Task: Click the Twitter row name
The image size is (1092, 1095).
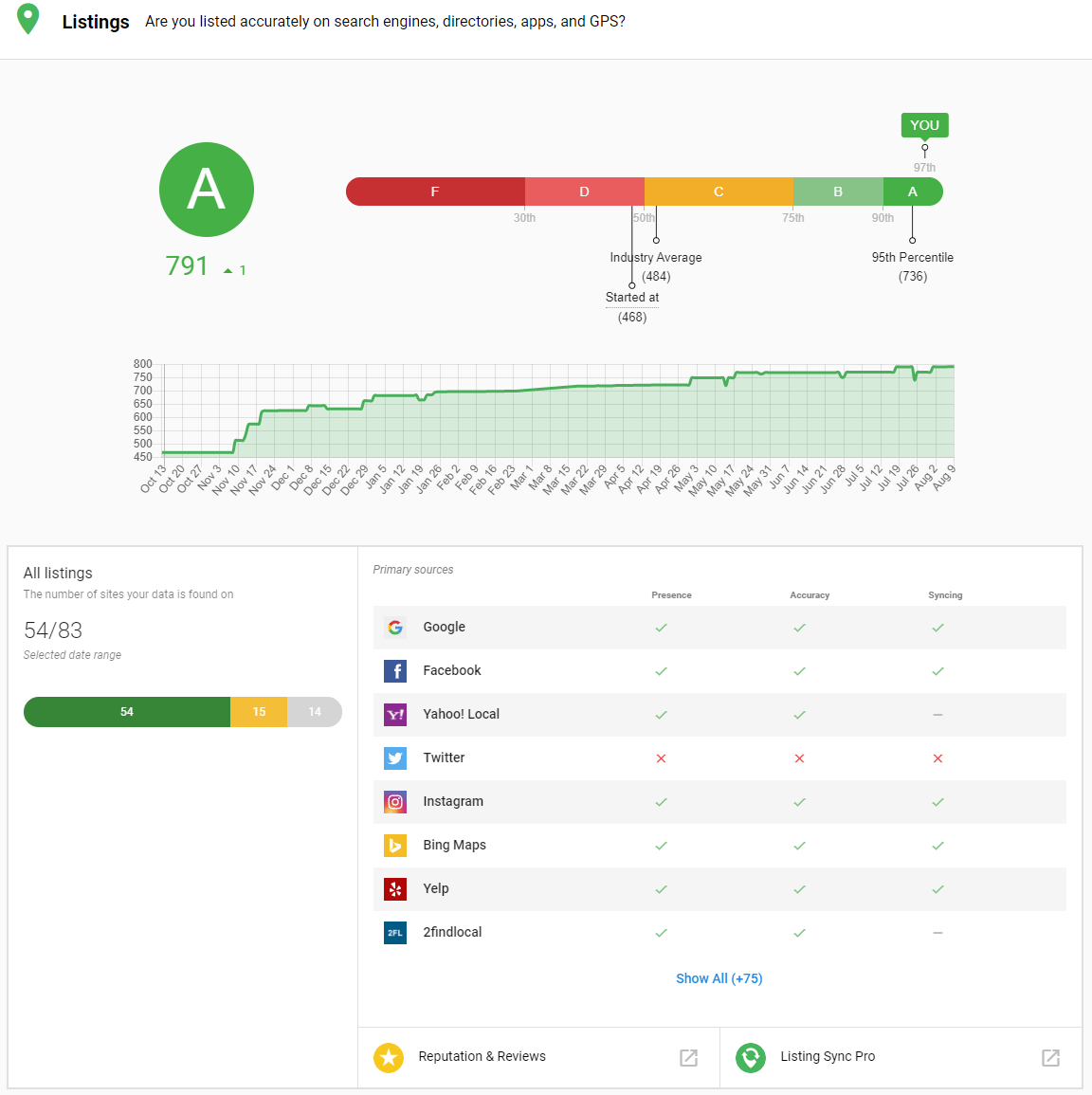Action: click(x=444, y=757)
